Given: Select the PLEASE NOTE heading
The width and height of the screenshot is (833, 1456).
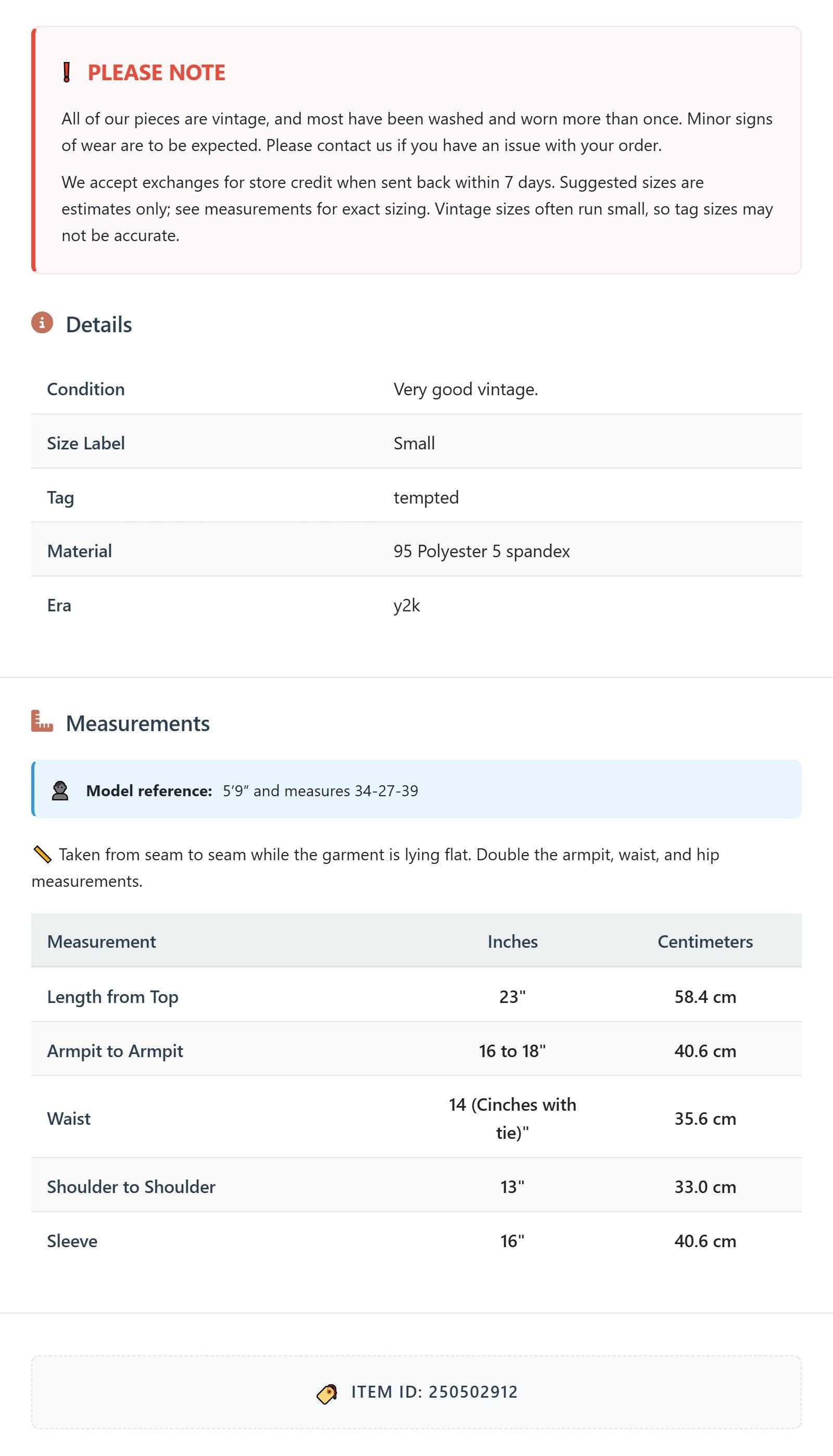Looking at the screenshot, I should point(156,73).
